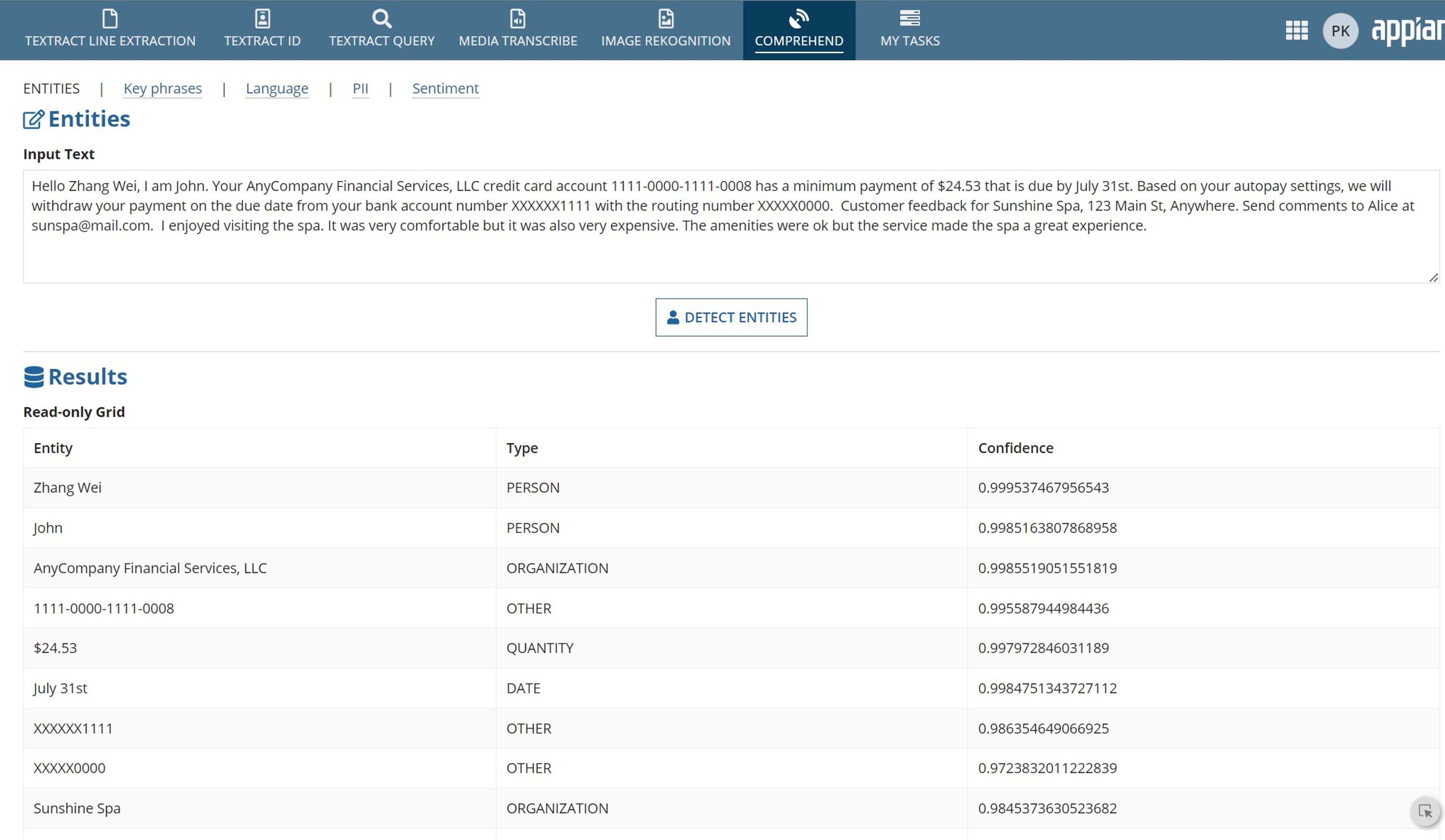Click the database icon beside Results heading
The image size is (1445, 840).
(34, 377)
